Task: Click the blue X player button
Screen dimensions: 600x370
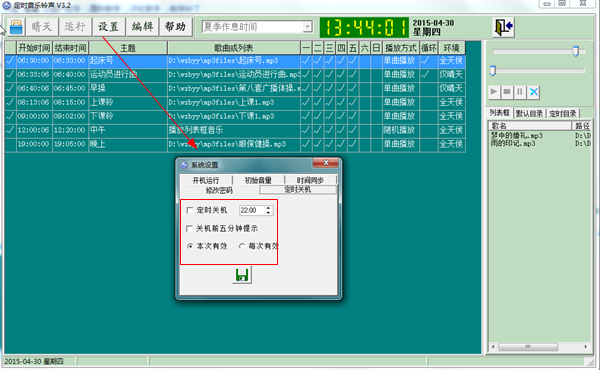Action: coord(533,92)
